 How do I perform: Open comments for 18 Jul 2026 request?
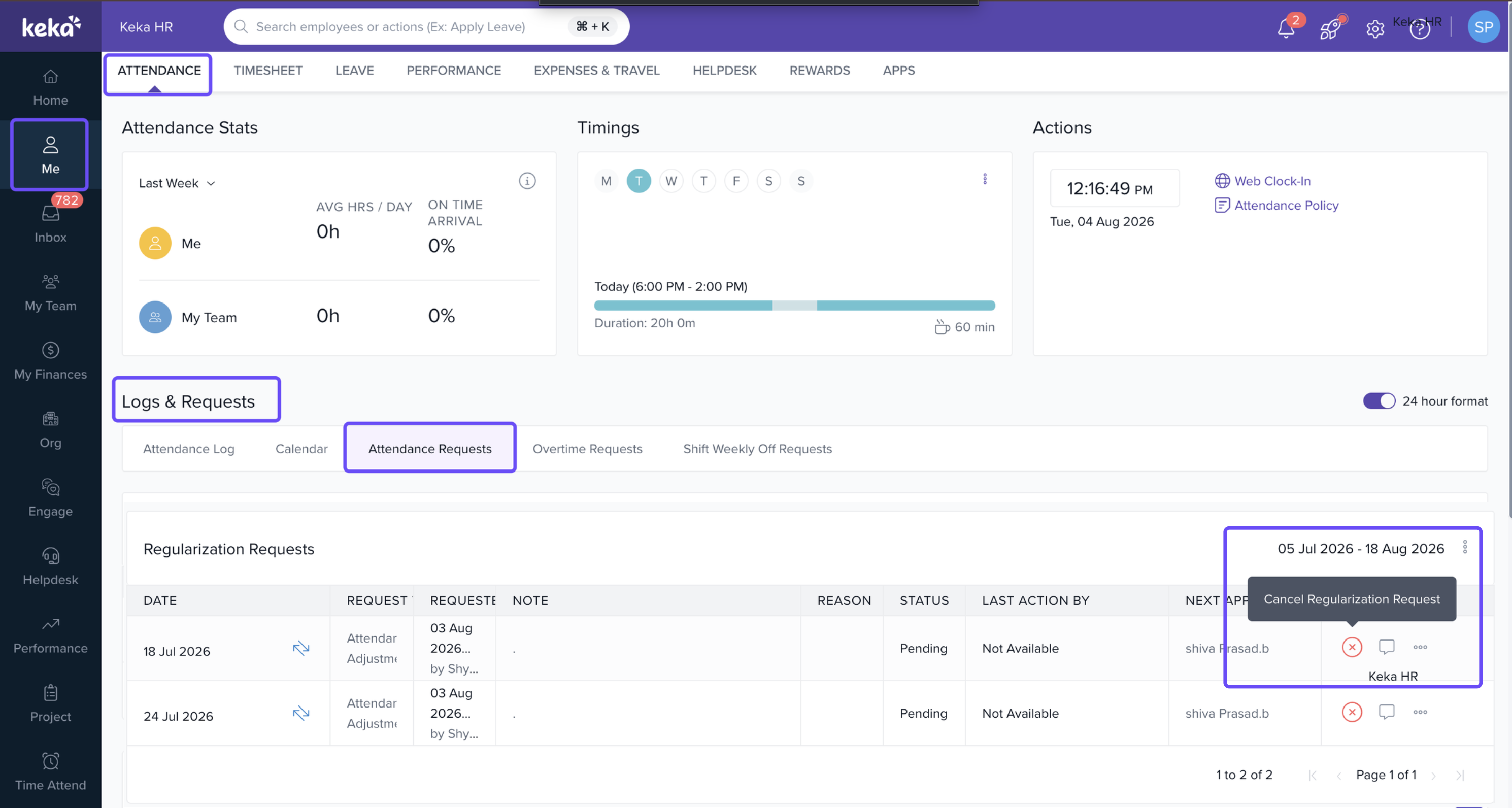coord(1387,647)
